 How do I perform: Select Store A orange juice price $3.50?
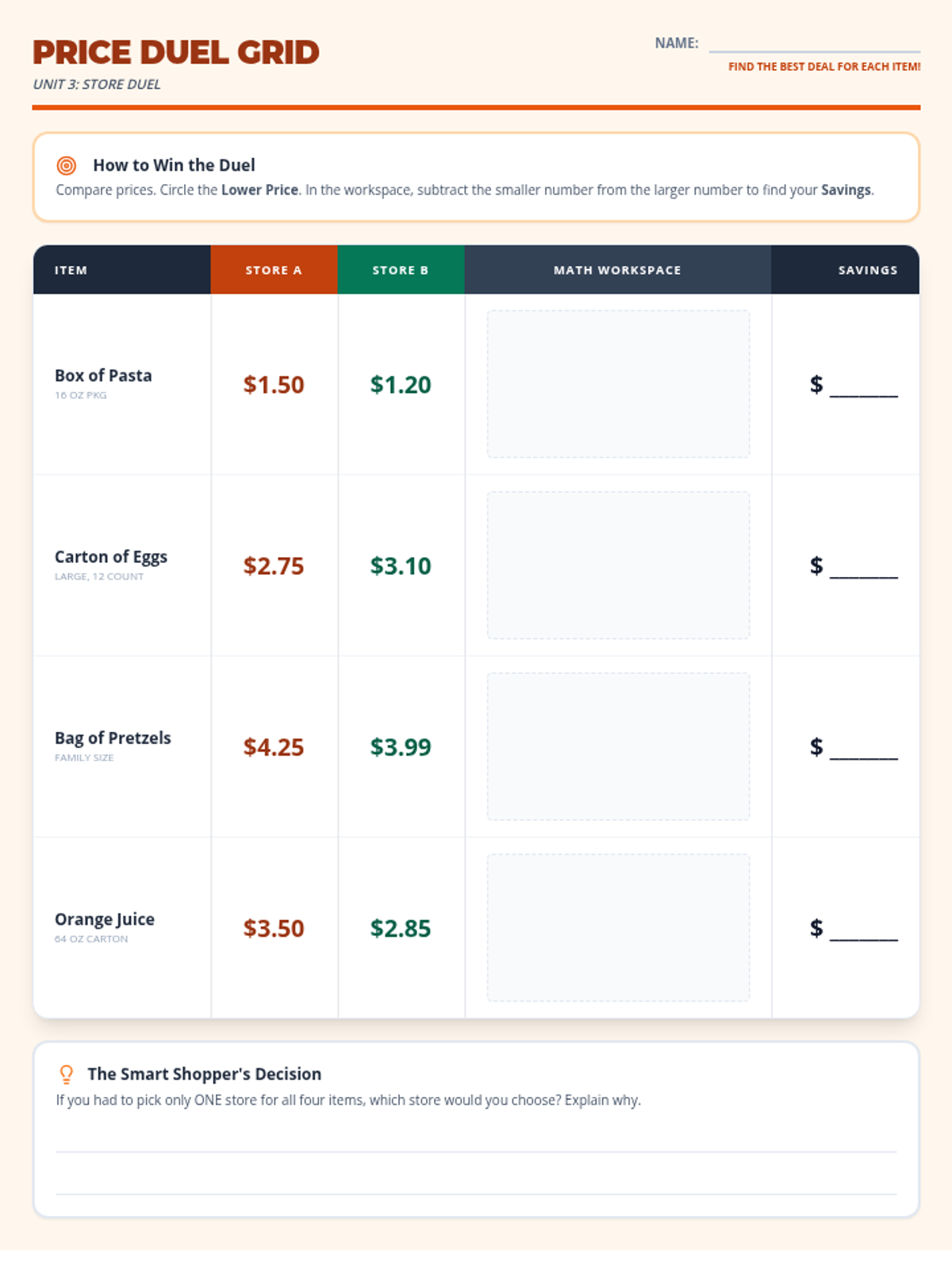coord(274,928)
